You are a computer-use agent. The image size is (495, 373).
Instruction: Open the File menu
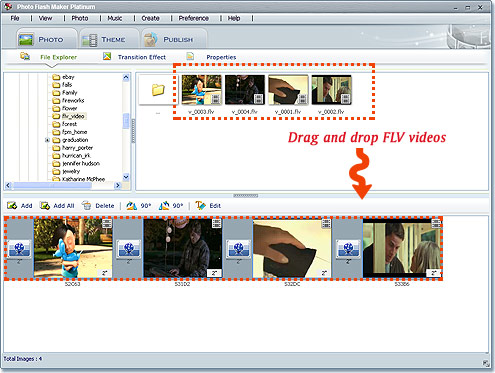pos(15,18)
